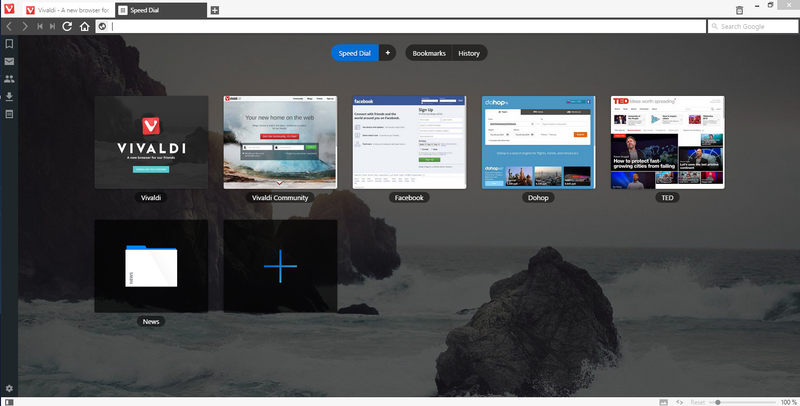Switch to History on start page
This screenshot has width=800, height=406.
tap(469, 53)
